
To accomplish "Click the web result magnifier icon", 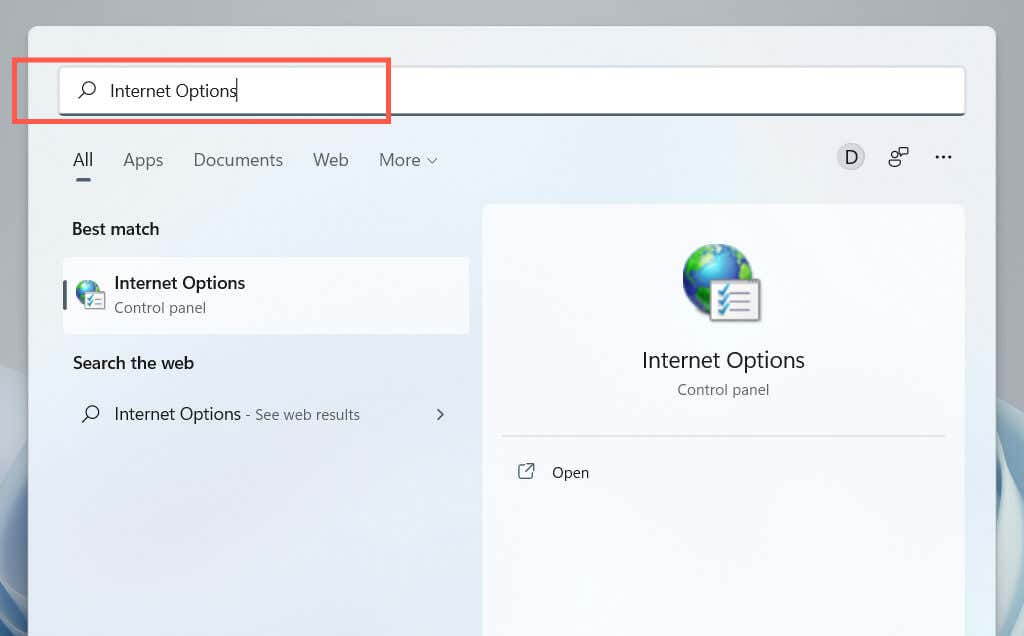I will (x=91, y=414).
